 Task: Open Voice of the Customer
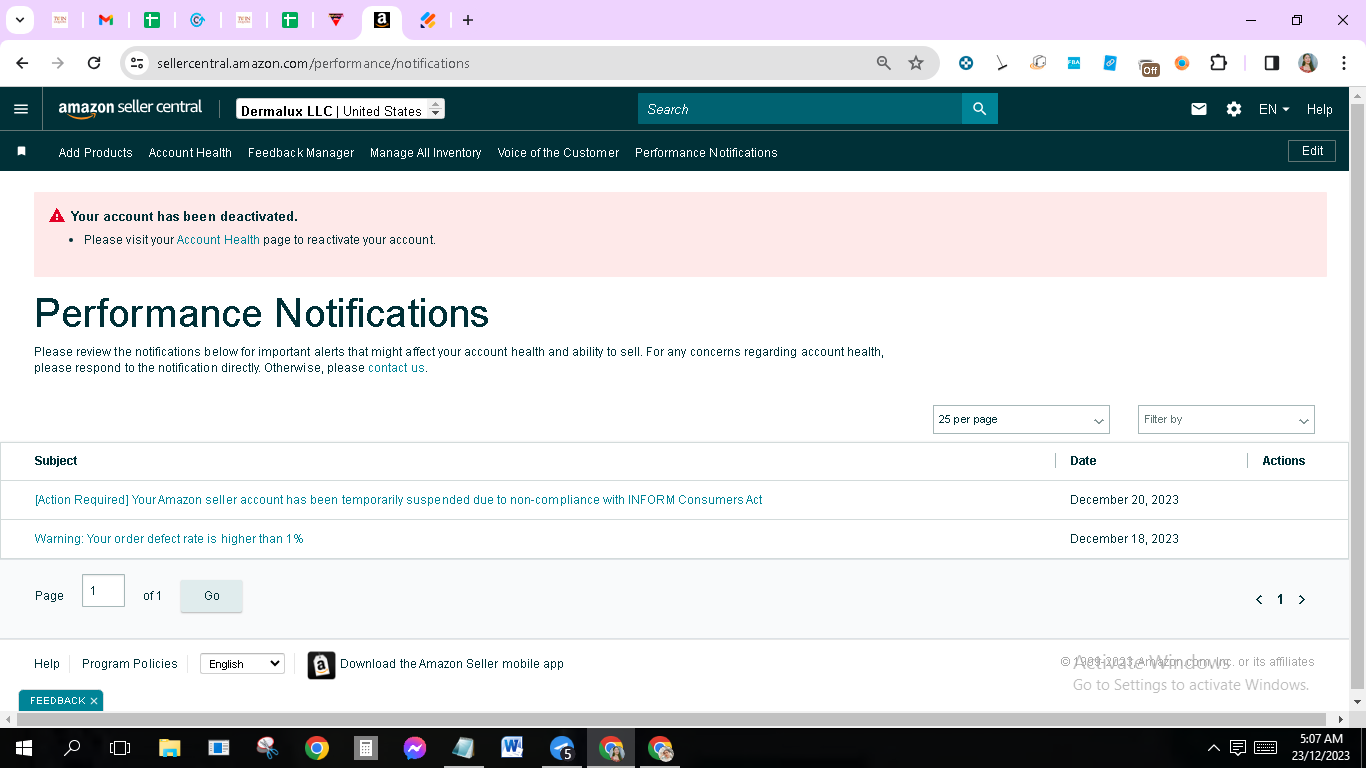click(x=558, y=153)
